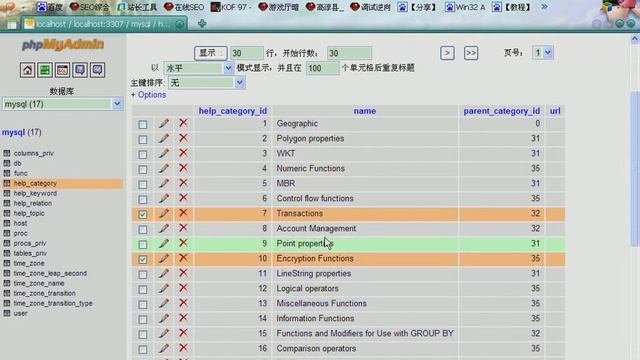Show more bookmarks with double chevron
This screenshot has width=640, height=360.
point(544,7)
